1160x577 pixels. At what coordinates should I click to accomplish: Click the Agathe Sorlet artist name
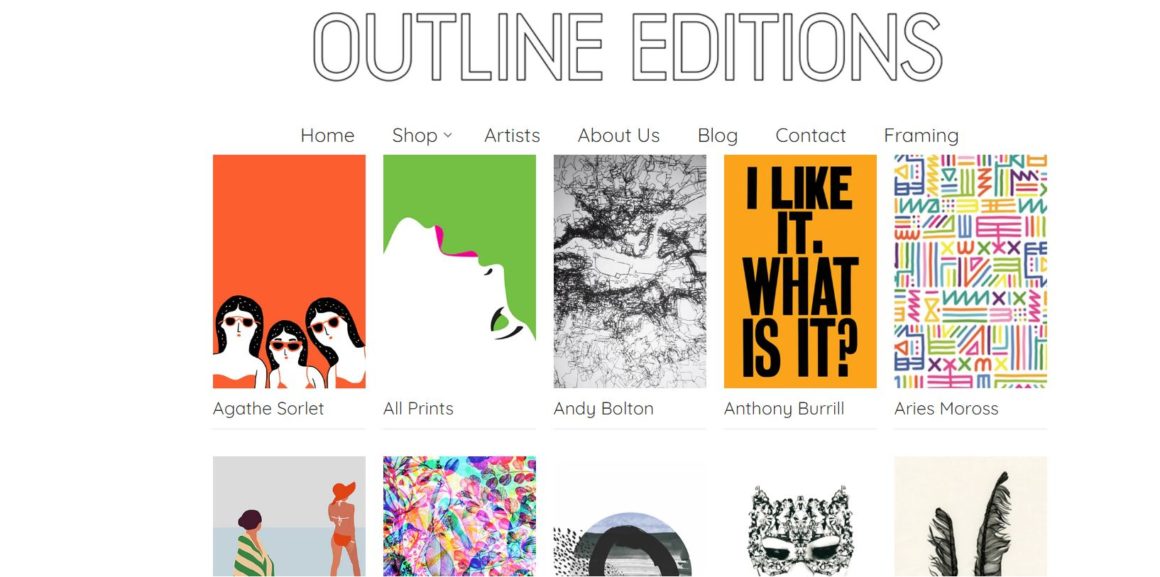269,408
